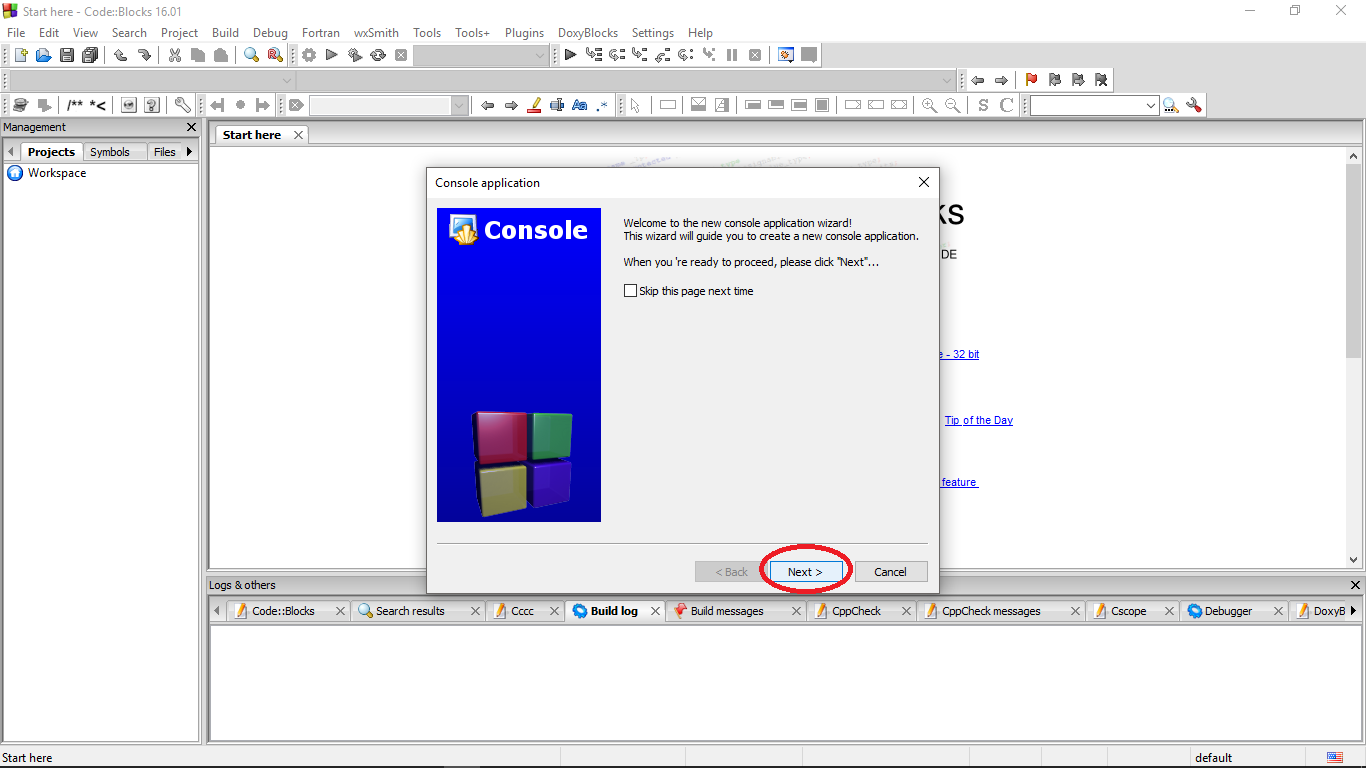Toggle a bookmark with the red flag icon
The height and width of the screenshot is (768, 1366).
[1029, 80]
